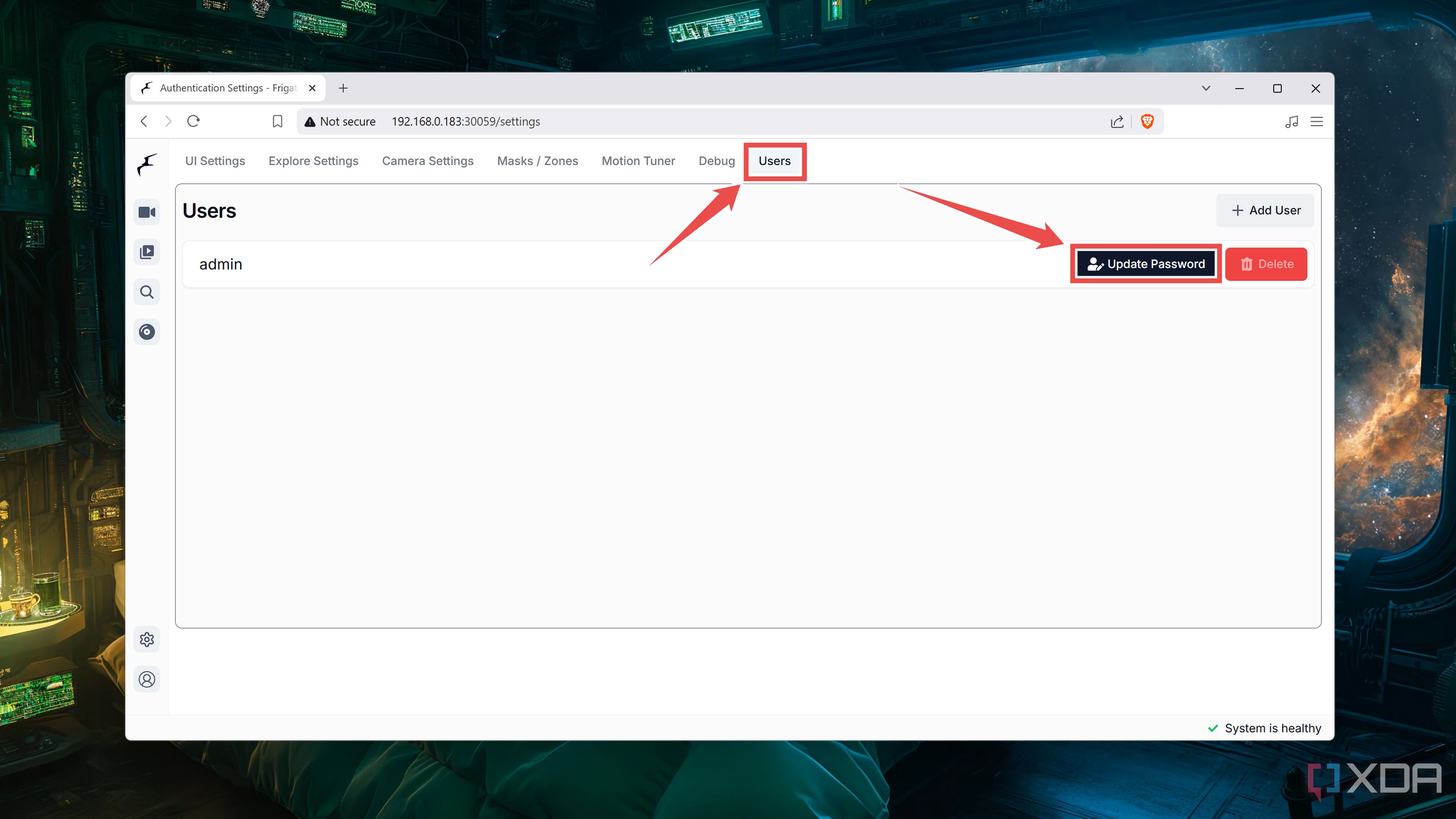Open the Review section in the sidebar
Viewport: 1456px width, 819px height.
pos(146,252)
